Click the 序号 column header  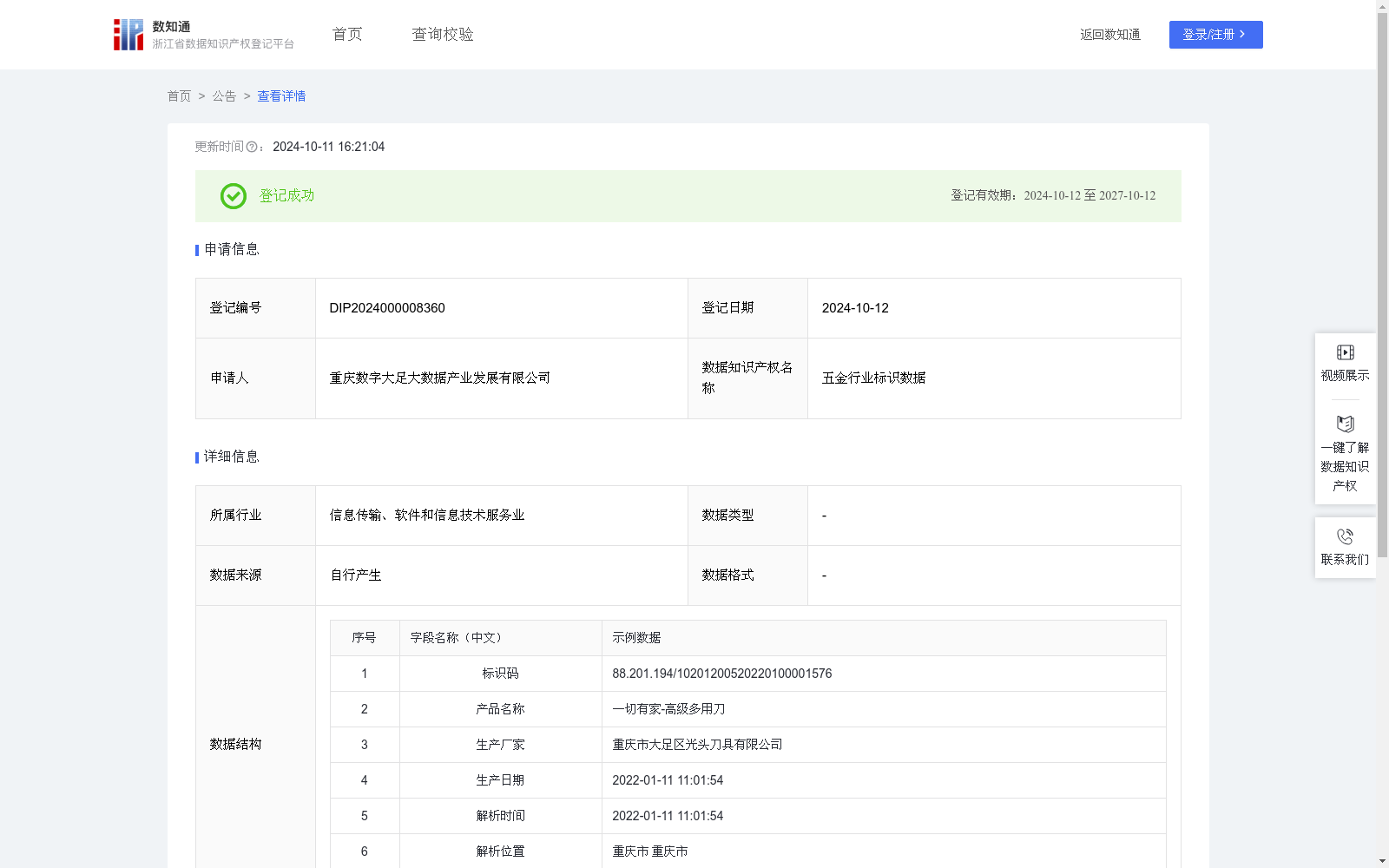365,638
